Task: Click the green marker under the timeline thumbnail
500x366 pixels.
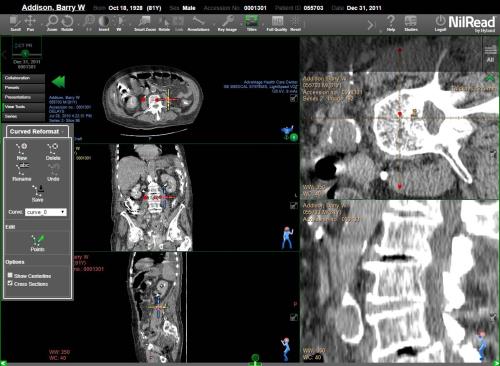Action: 25,53
